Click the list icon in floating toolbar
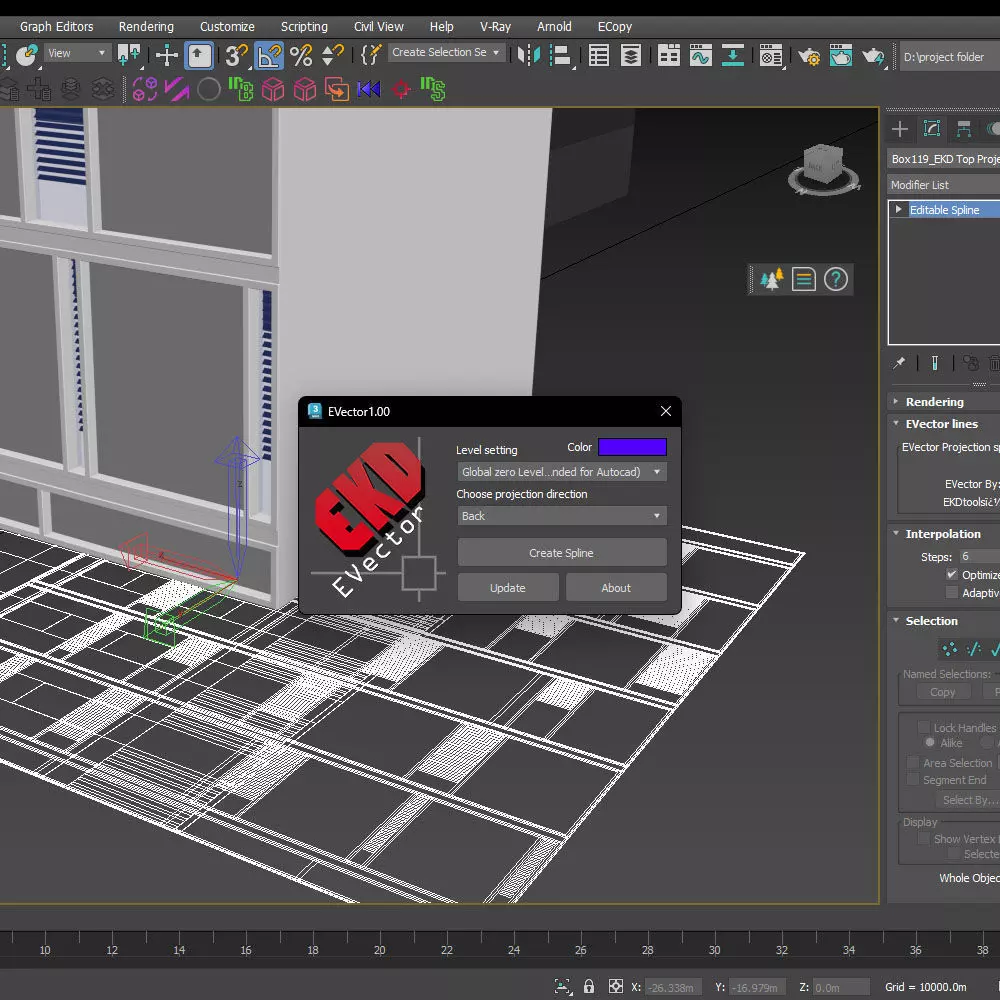The image size is (1000, 1000). [x=804, y=279]
